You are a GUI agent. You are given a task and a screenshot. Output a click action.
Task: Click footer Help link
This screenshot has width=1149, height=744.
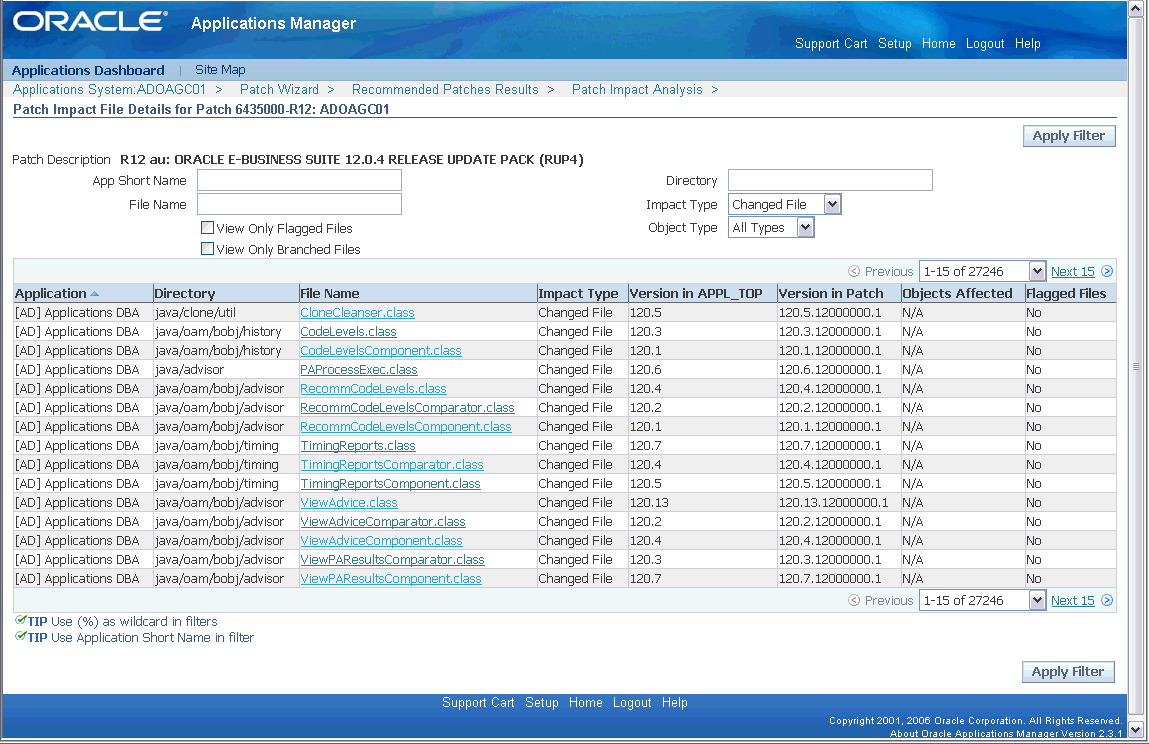675,702
